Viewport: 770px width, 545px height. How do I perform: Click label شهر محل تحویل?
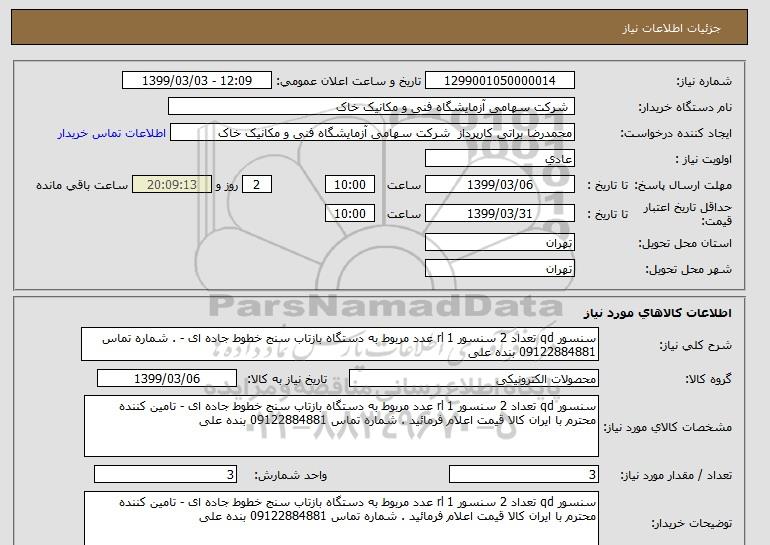click(x=688, y=269)
